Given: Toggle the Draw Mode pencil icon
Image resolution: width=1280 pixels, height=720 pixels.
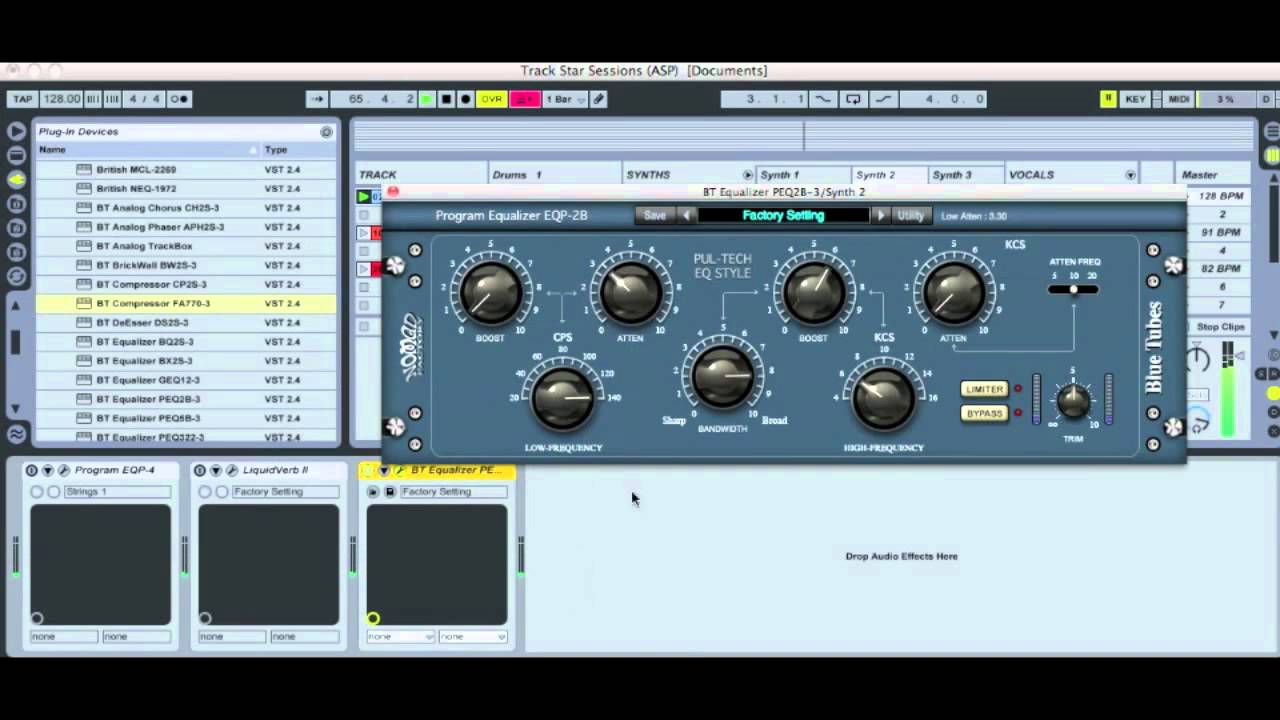Looking at the screenshot, I should click(x=598, y=99).
